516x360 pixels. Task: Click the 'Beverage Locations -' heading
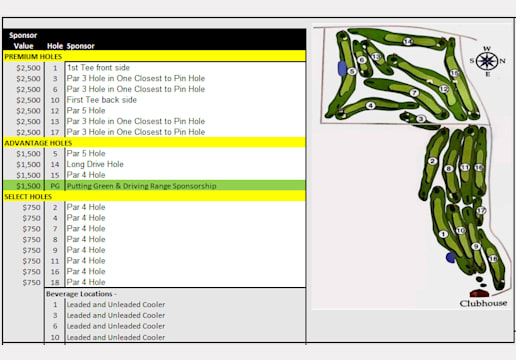[x=81, y=294]
